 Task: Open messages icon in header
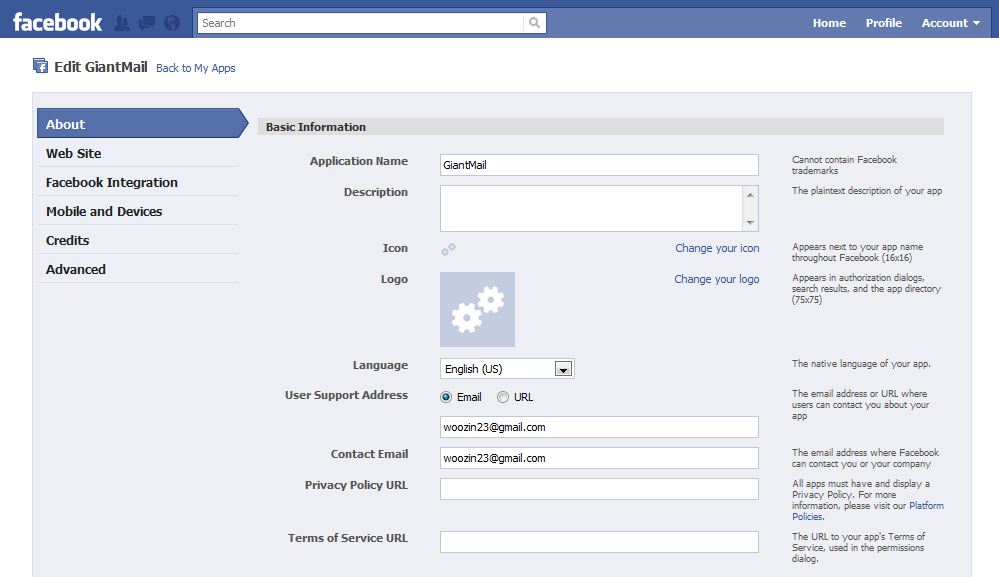(x=147, y=23)
